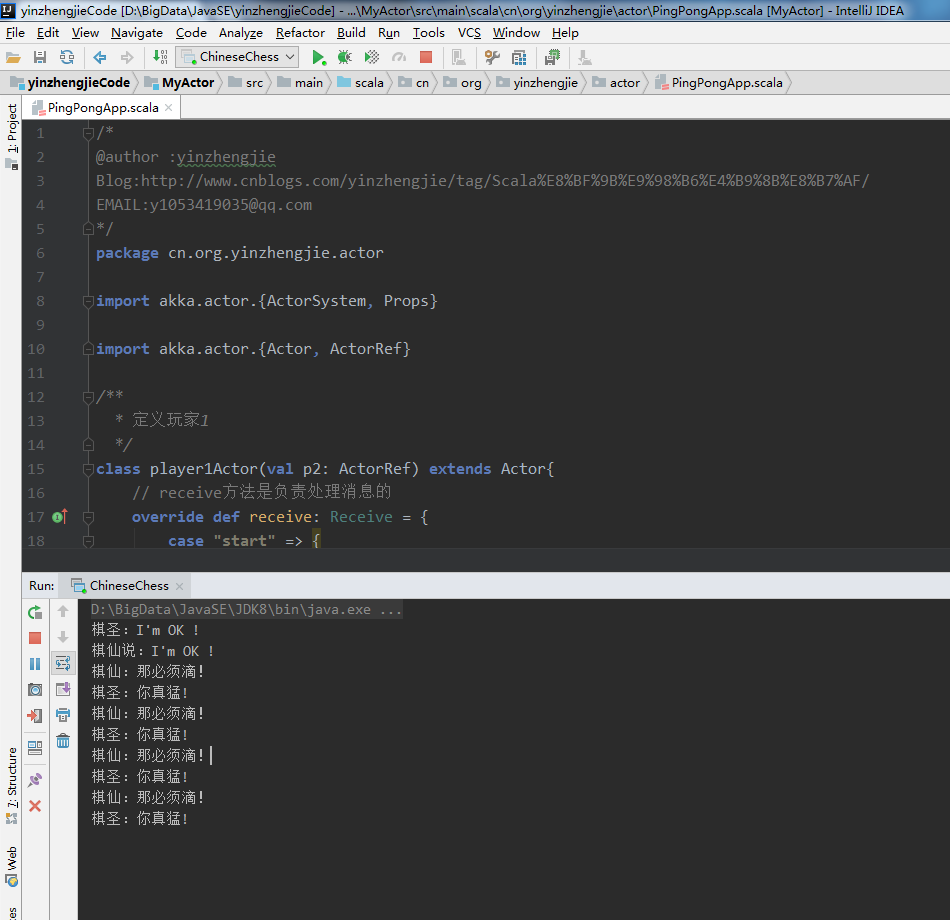Click Down the Stack Trace arrow
Screen dimensions: 950x920
(63, 638)
